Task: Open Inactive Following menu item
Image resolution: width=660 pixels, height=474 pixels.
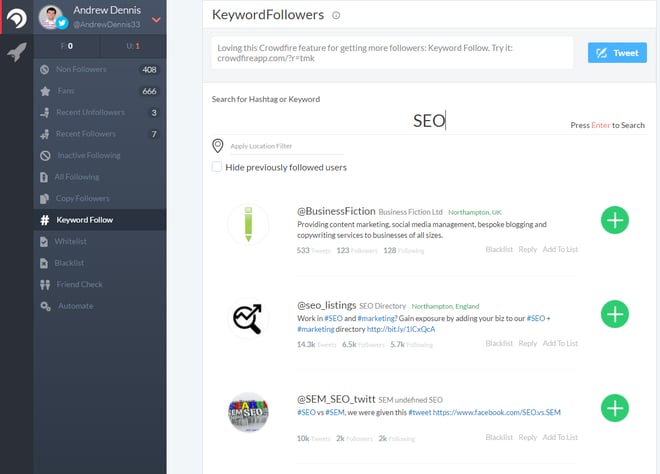Action: 100,155
